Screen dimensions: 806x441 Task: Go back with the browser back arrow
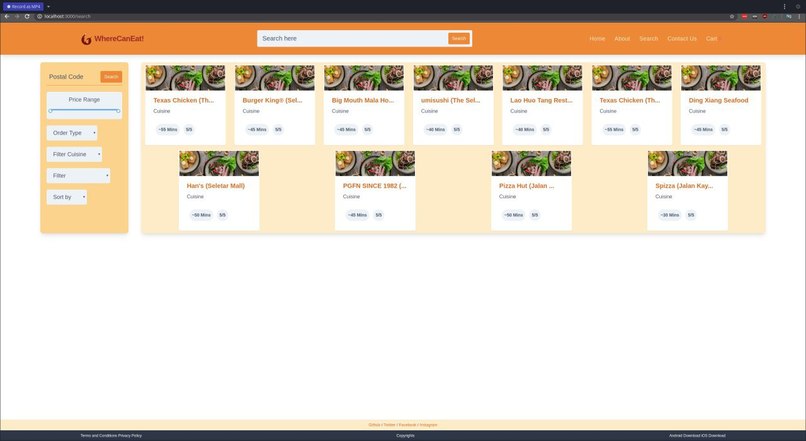[7, 16]
